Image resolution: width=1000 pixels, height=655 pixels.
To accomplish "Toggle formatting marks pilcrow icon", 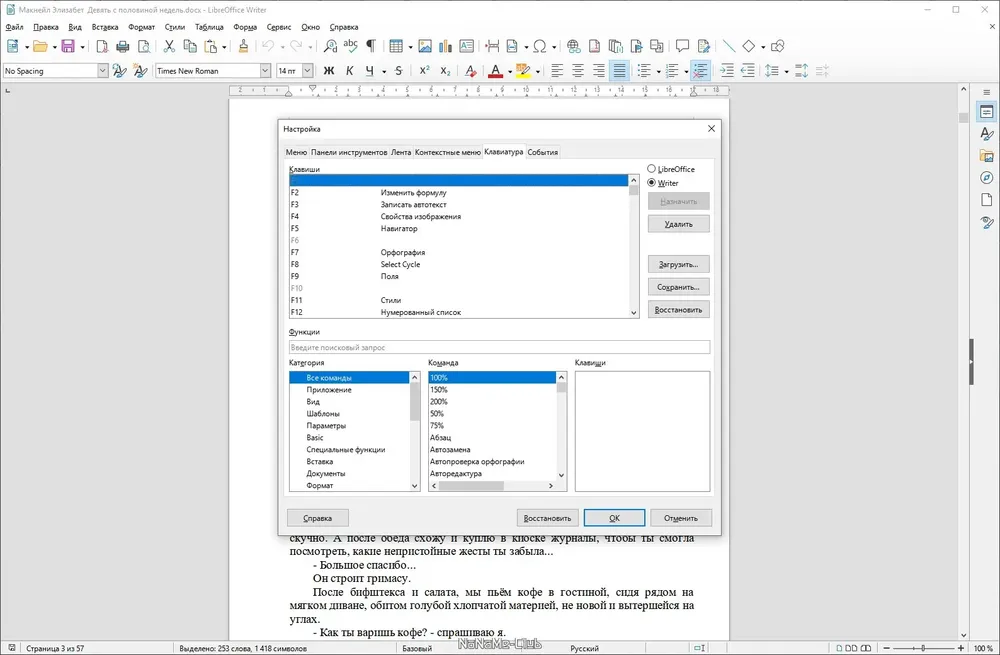I will (x=371, y=46).
